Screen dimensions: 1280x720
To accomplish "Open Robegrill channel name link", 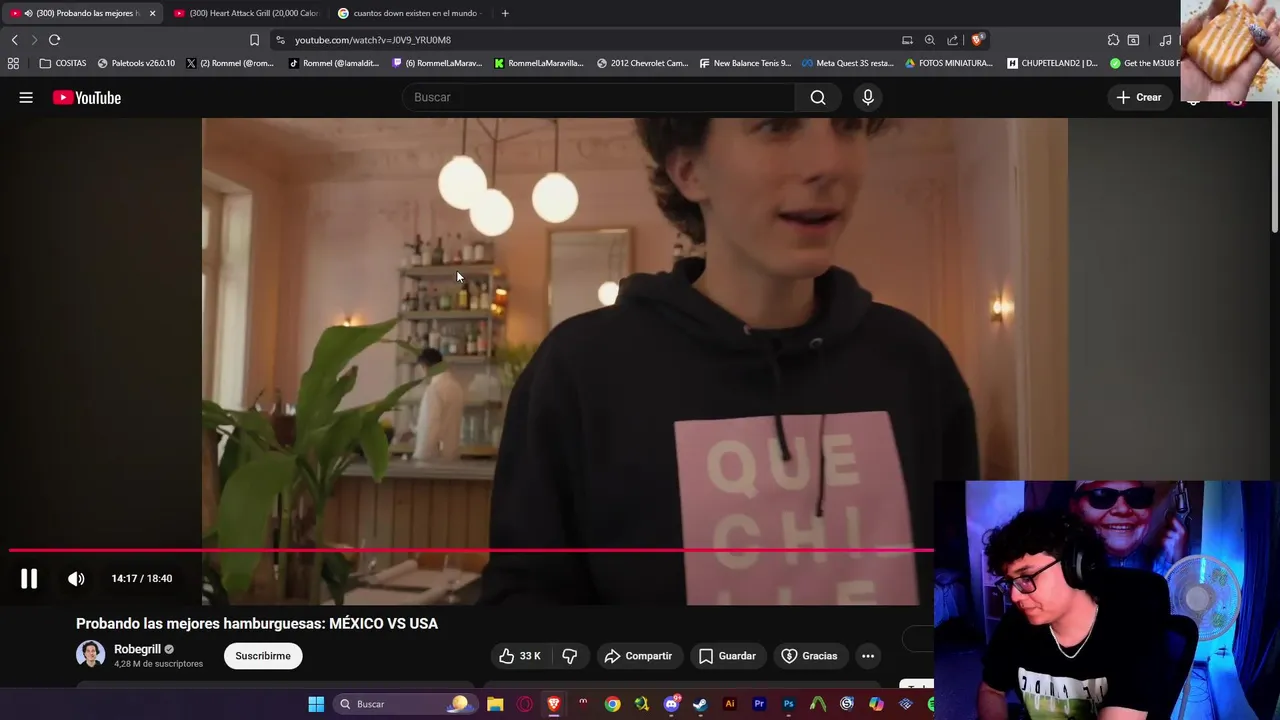I will point(137,649).
